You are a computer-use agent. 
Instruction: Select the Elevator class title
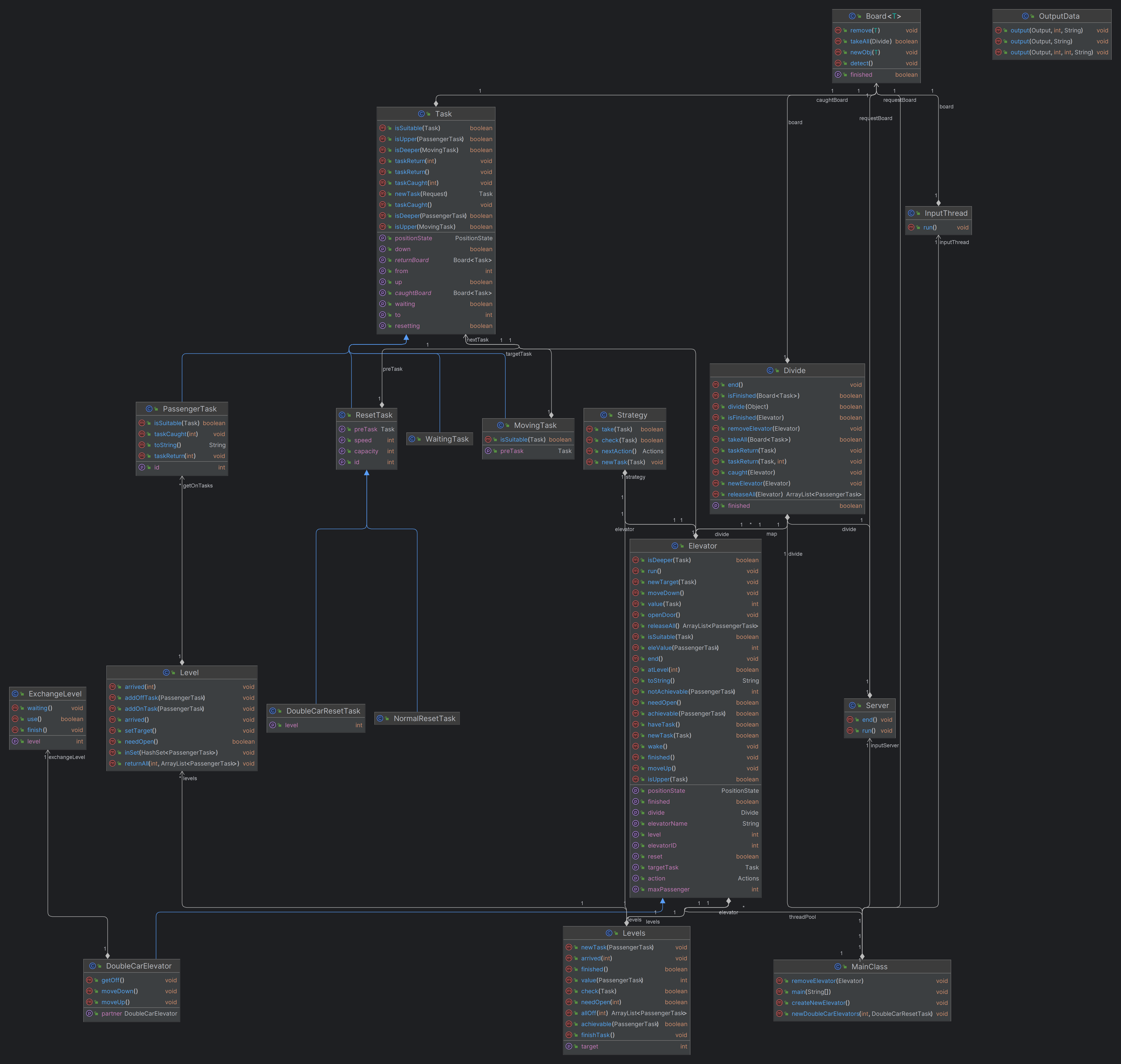click(703, 546)
